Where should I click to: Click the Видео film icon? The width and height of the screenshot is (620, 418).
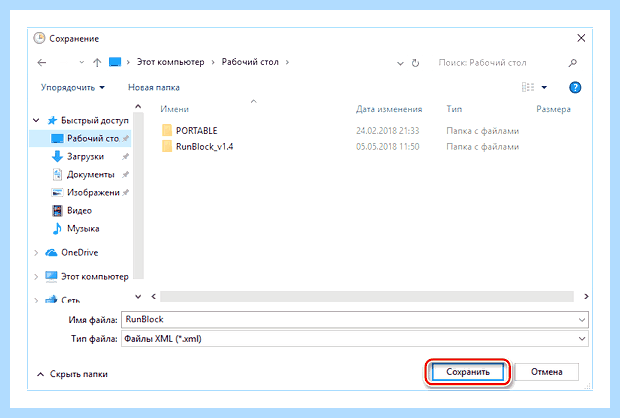point(57,211)
